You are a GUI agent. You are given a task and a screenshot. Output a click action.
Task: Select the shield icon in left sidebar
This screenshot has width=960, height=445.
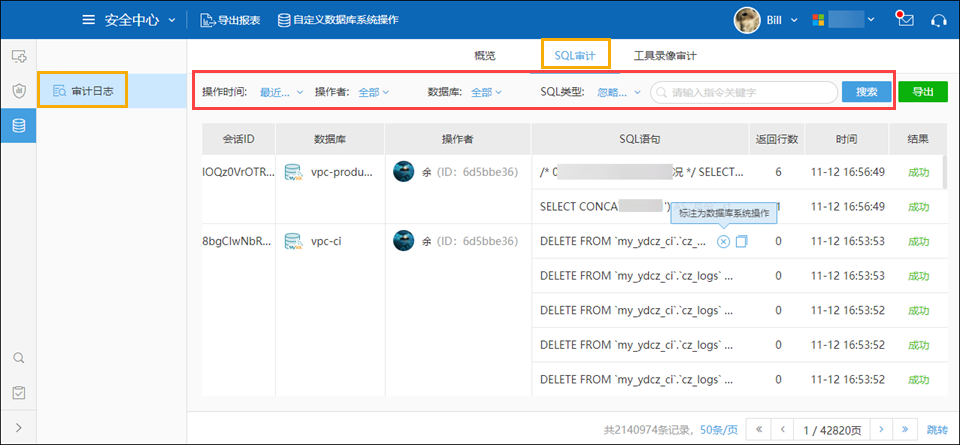[18, 91]
